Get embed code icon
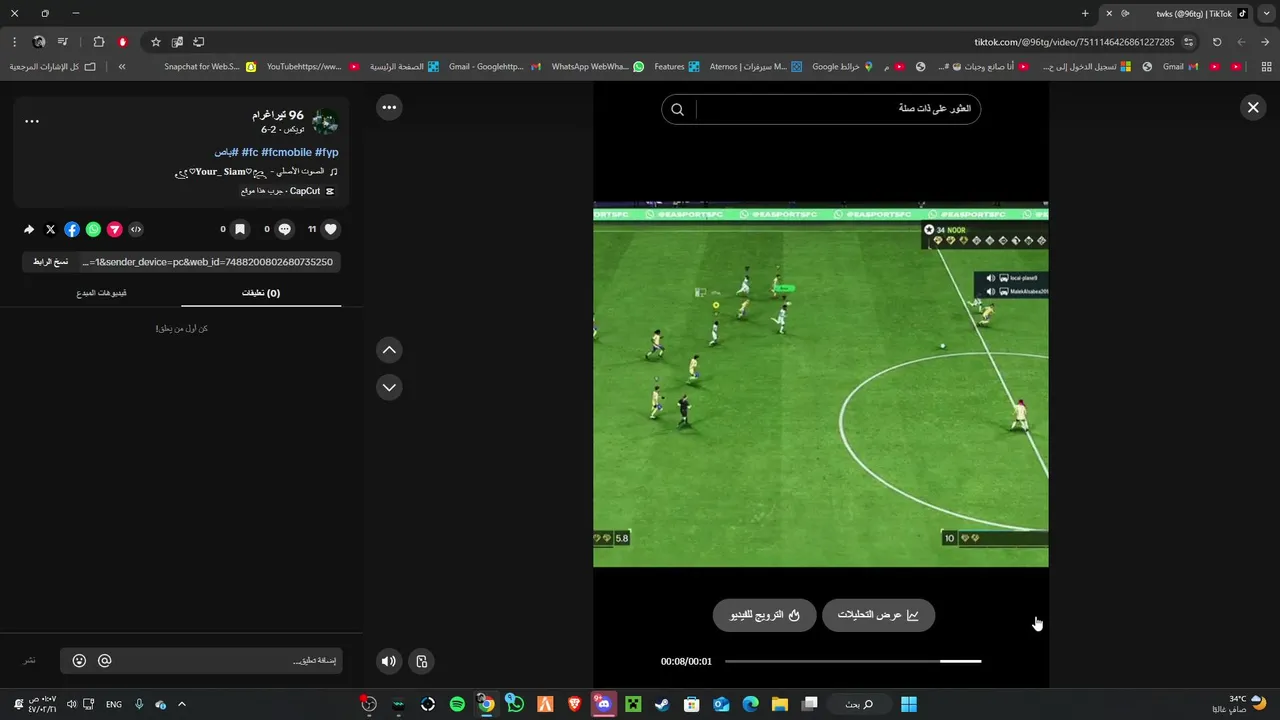1280x720 pixels. 136,229
